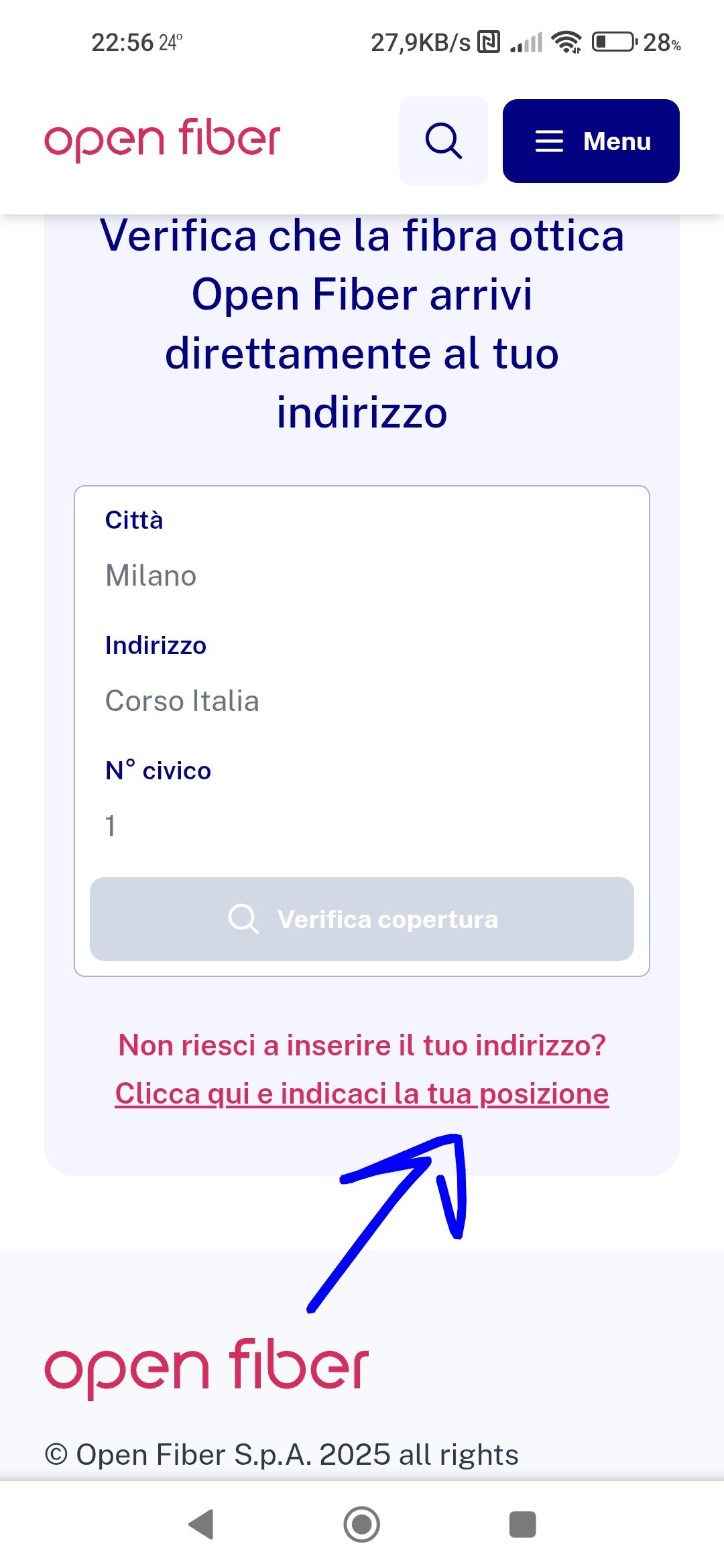724x1568 pixels.
Task: Click the Città input field
Action: [362, 576]
